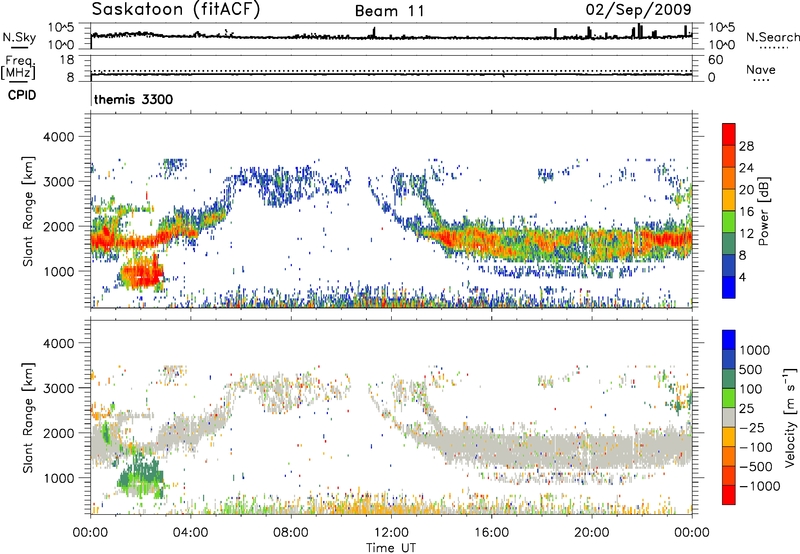Click the 'Slant Range [km]' label of power panel
The width and height of the screenshot is (800, 554).
click(x=28, y=211)
